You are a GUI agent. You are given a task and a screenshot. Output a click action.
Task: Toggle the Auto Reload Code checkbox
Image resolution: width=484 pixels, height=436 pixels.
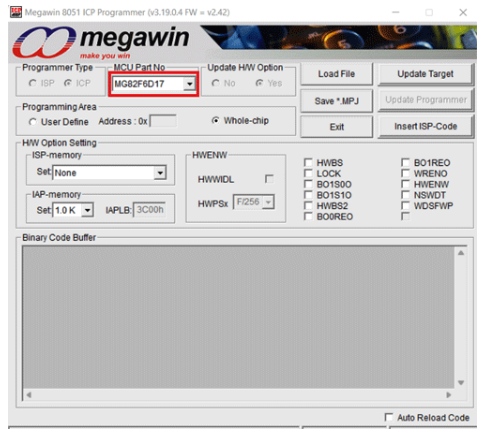389,417
